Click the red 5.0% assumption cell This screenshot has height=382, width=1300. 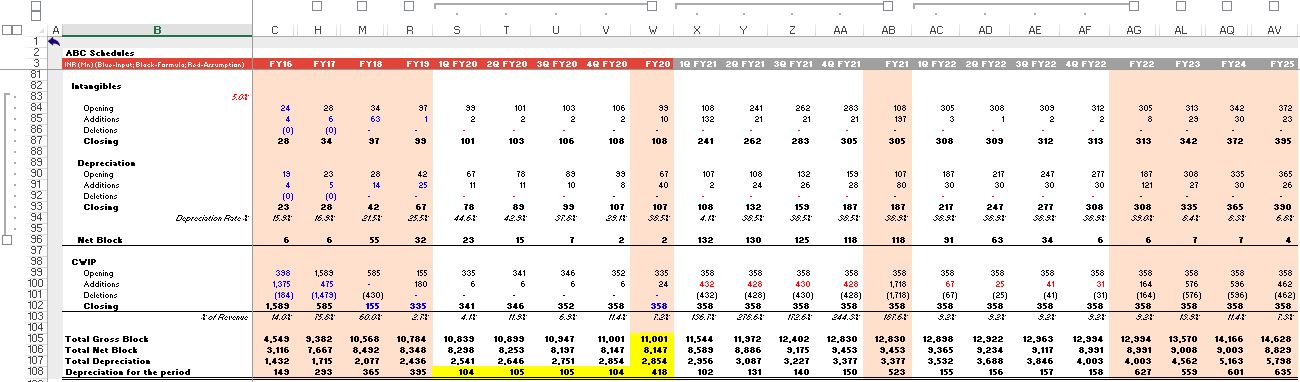point(240,97)
